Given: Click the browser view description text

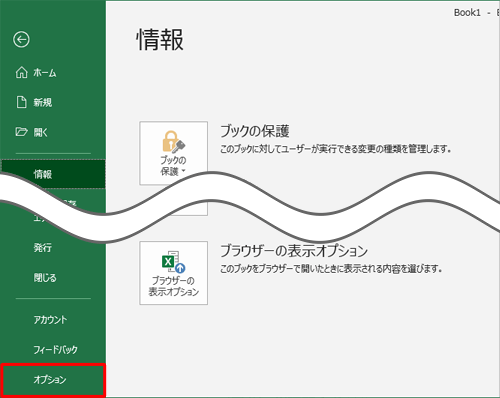Looking at the screenshot, I should tap(331, 269).
